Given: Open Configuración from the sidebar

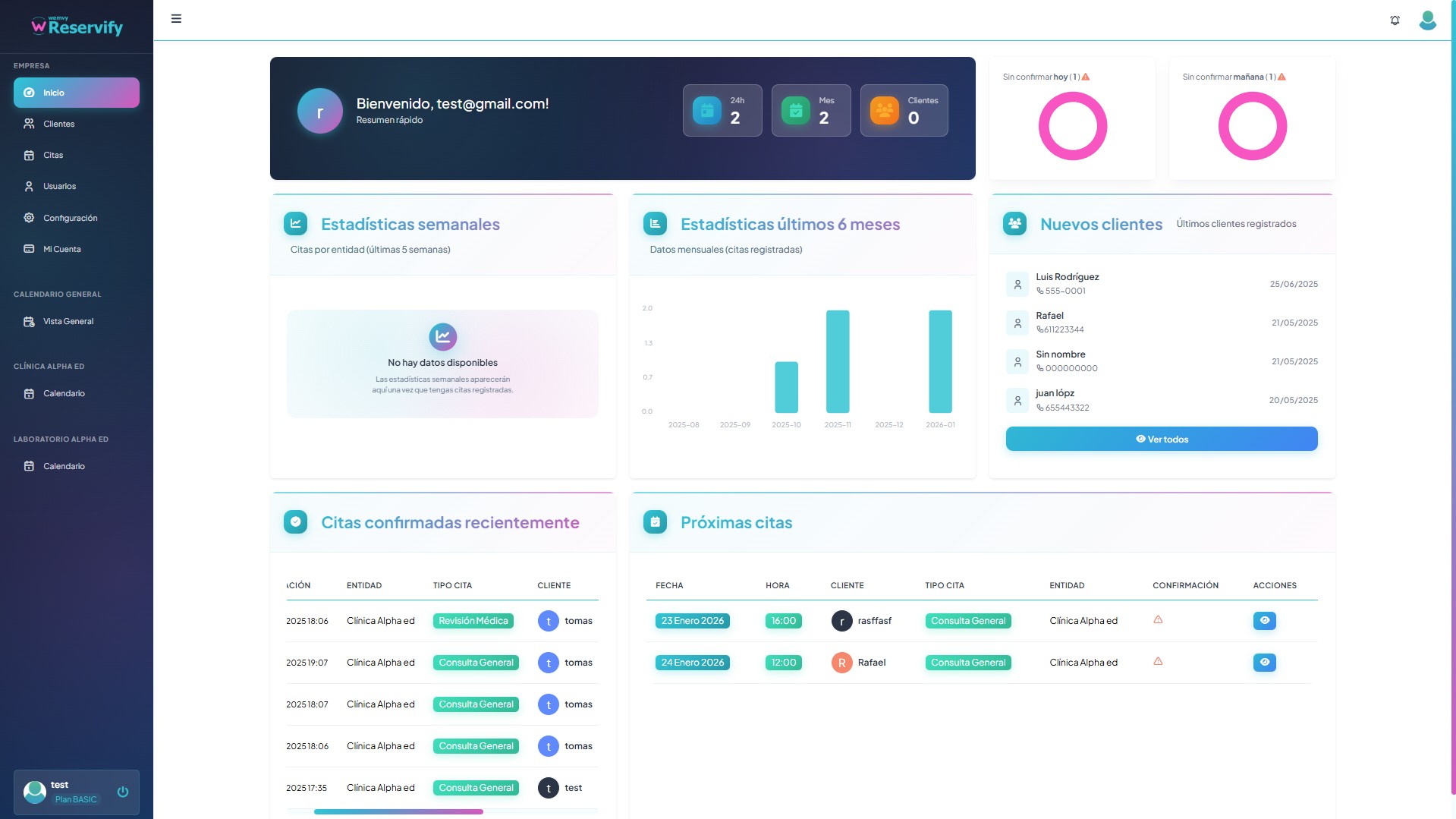Looking at the screenshot, I should pos(71,218).
